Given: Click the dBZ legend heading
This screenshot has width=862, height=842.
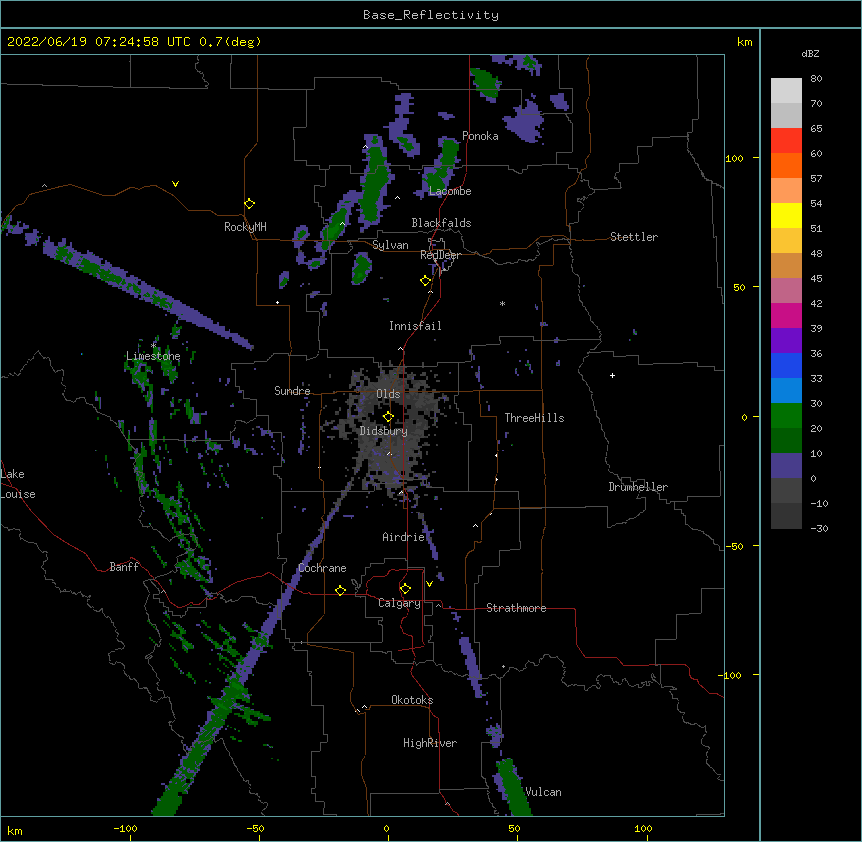Looking at the screenshot, I should pos(810,53).
